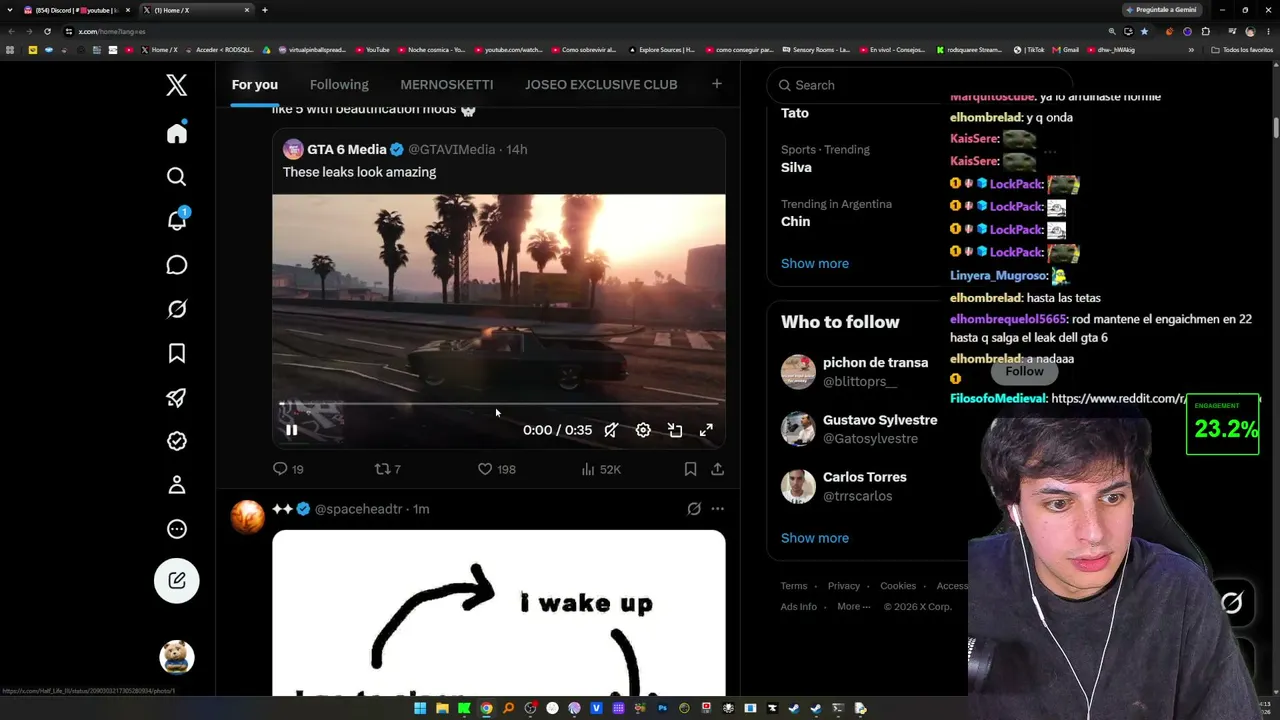Open the Windows Start menu
Screen dimensions: 1280x720
coord(420,709)
